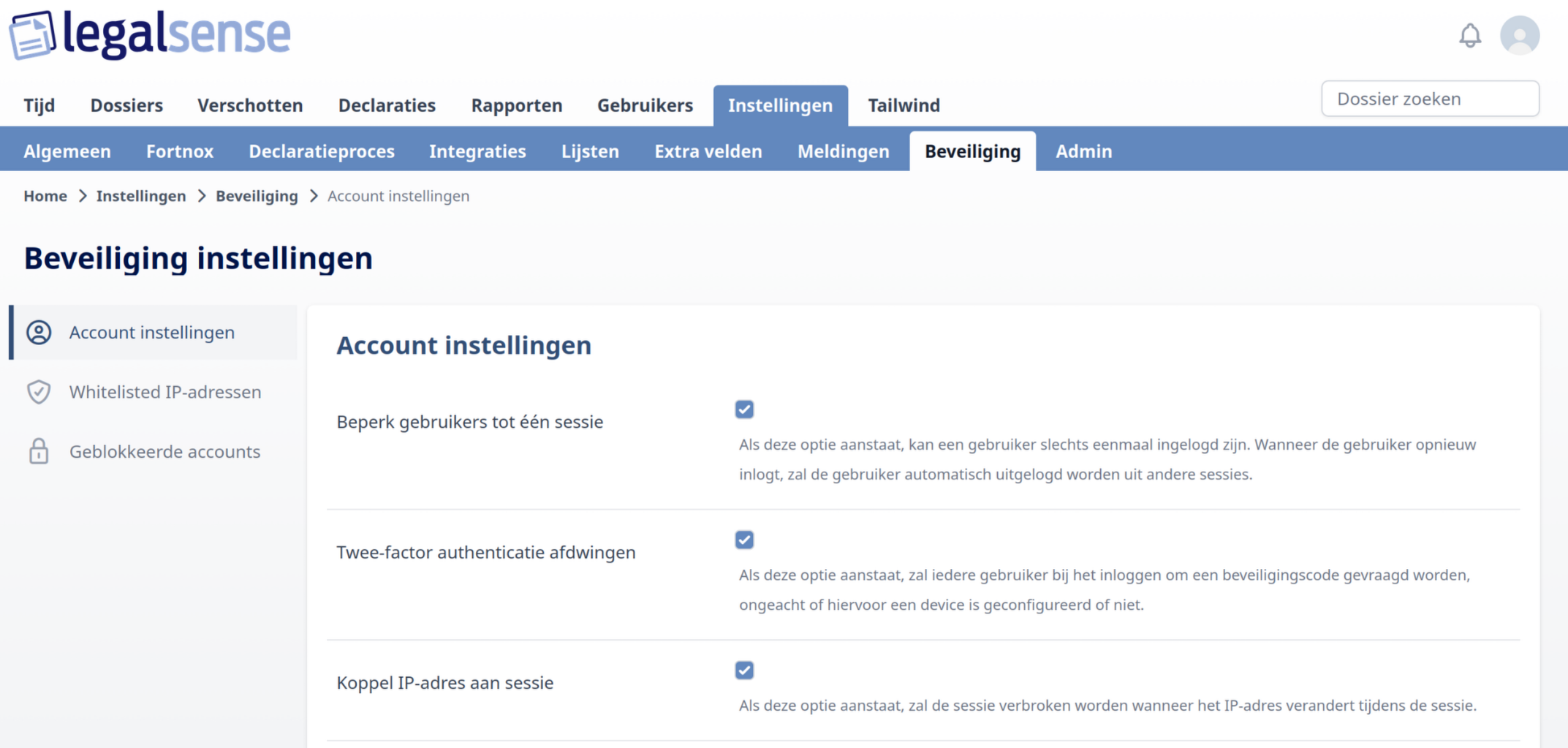The image size is (1568, 748).
Task: Click Instellingen in the breadcrumb
Action: click(141, 196)
